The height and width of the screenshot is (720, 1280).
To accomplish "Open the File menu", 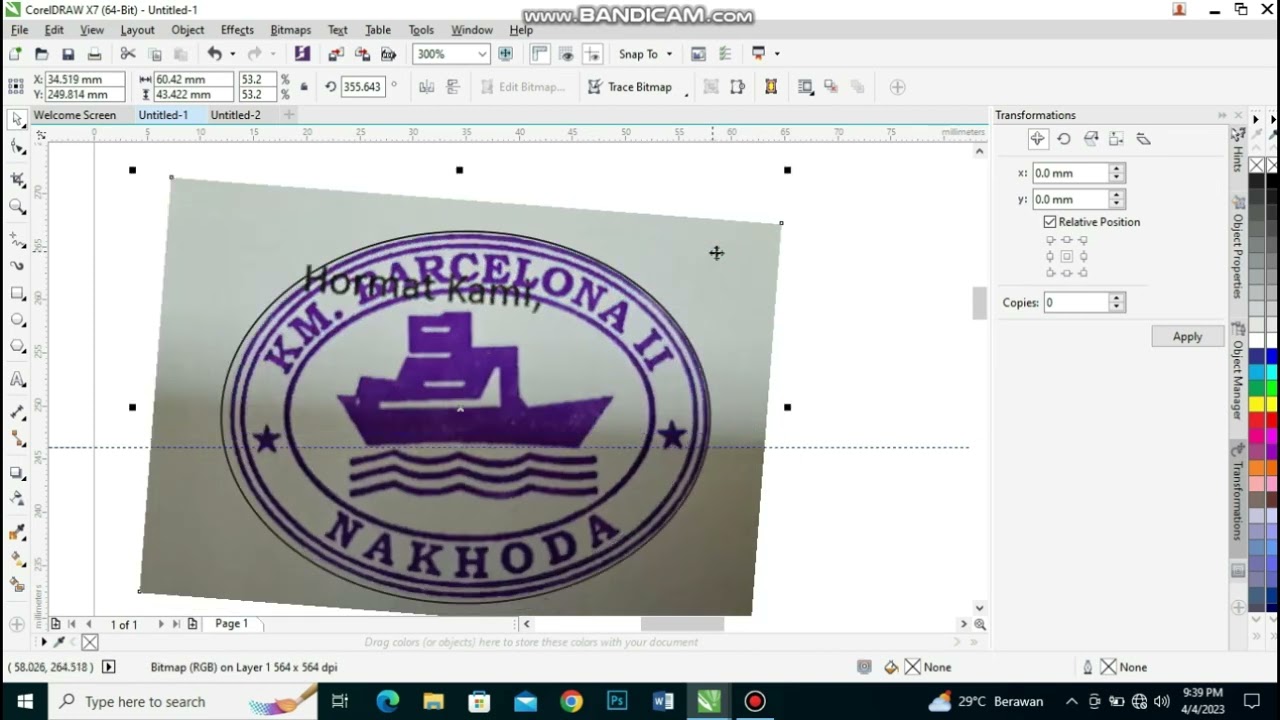I will [x=19, y=30].
